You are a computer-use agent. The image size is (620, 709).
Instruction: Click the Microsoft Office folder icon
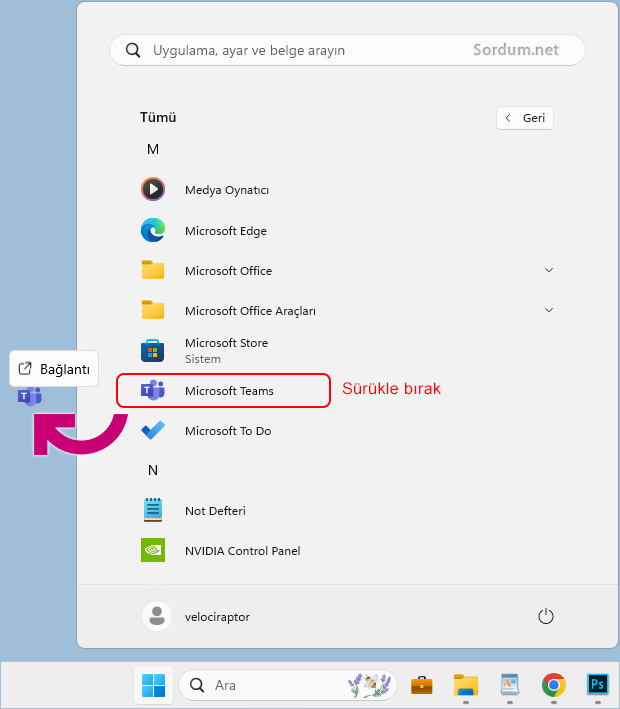[x=153, y=270]
